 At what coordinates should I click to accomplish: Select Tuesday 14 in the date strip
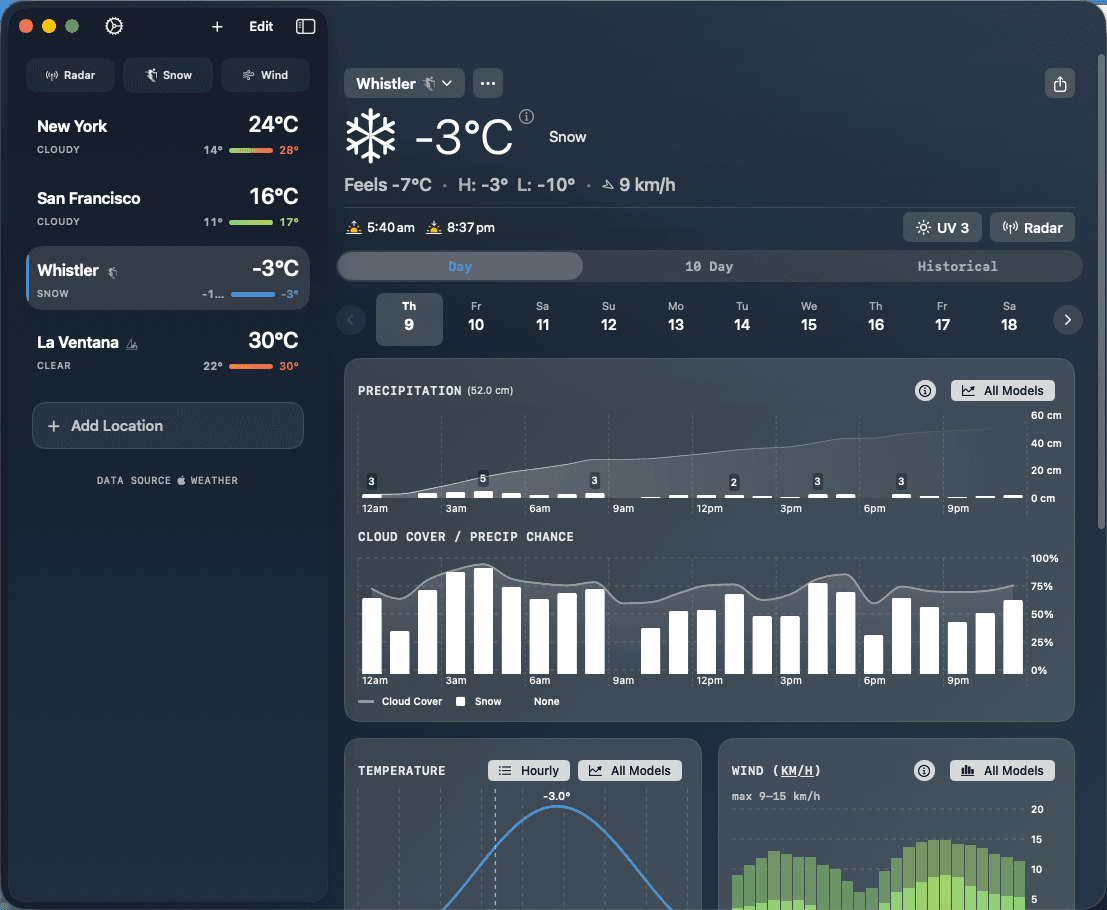pyautogui.click(x=742, y=318)
